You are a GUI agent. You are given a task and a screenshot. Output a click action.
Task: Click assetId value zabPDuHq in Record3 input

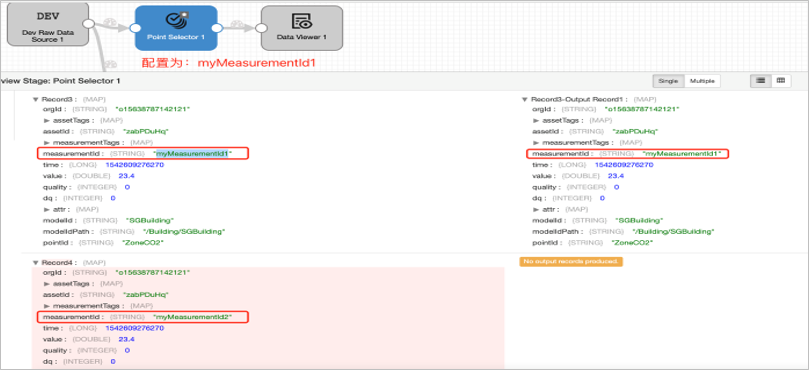pos(147,131)
